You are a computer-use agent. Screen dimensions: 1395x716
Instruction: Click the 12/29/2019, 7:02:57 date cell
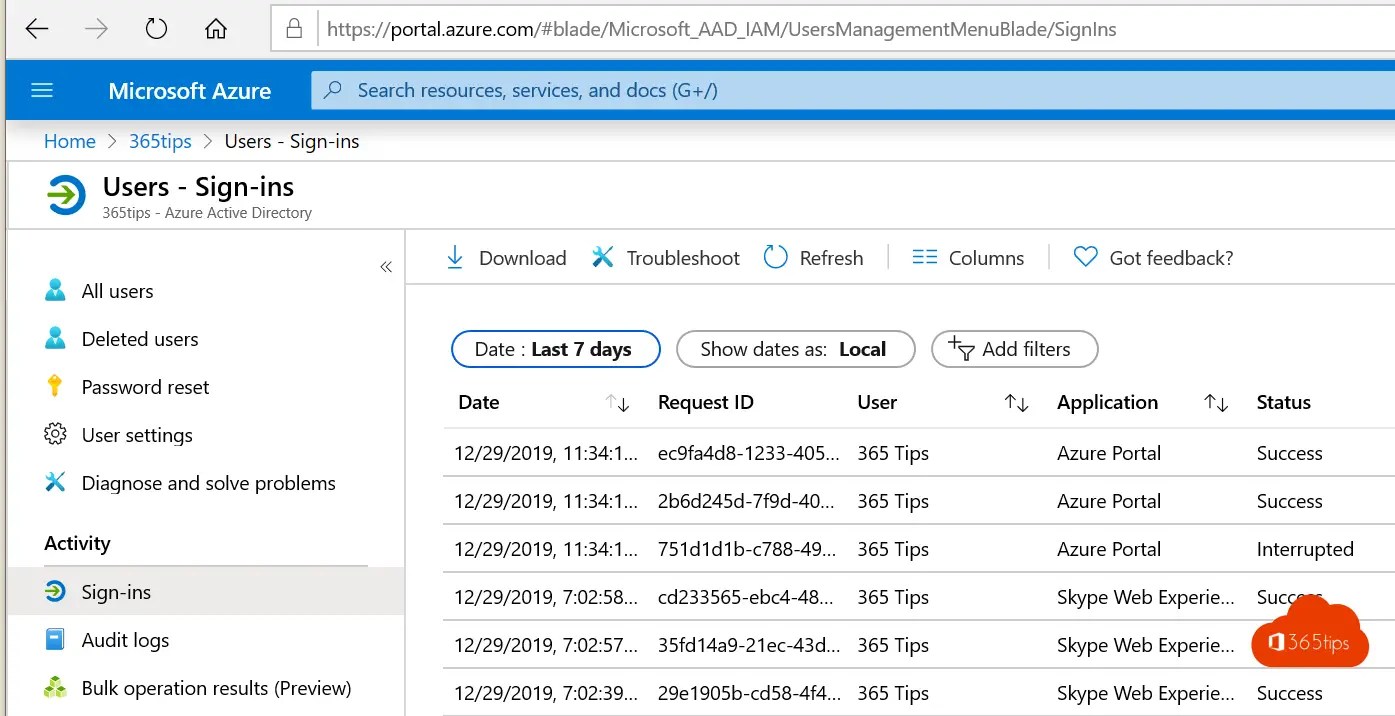(546, 645)
